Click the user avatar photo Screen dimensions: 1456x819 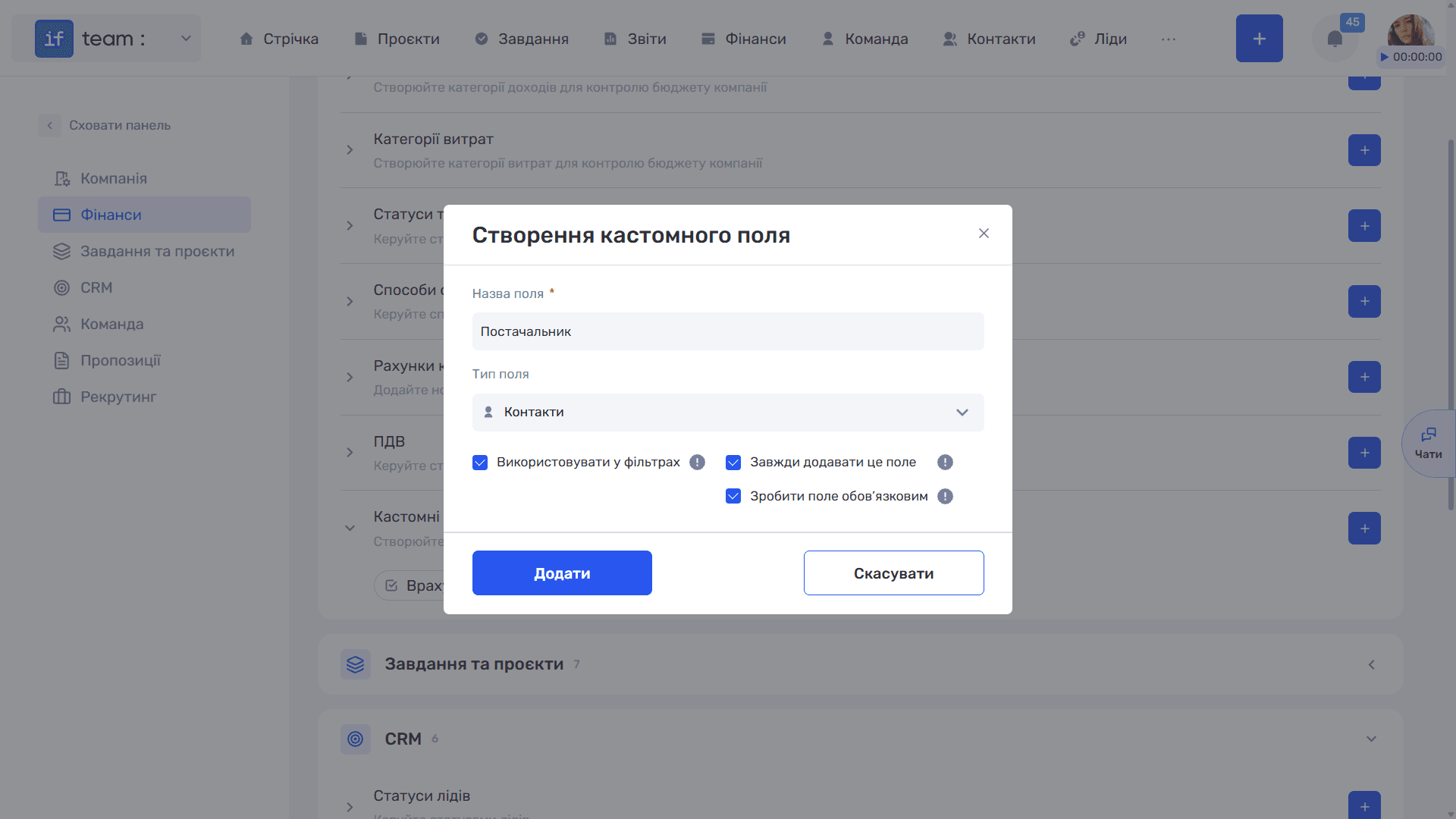tap(1410, 32)
